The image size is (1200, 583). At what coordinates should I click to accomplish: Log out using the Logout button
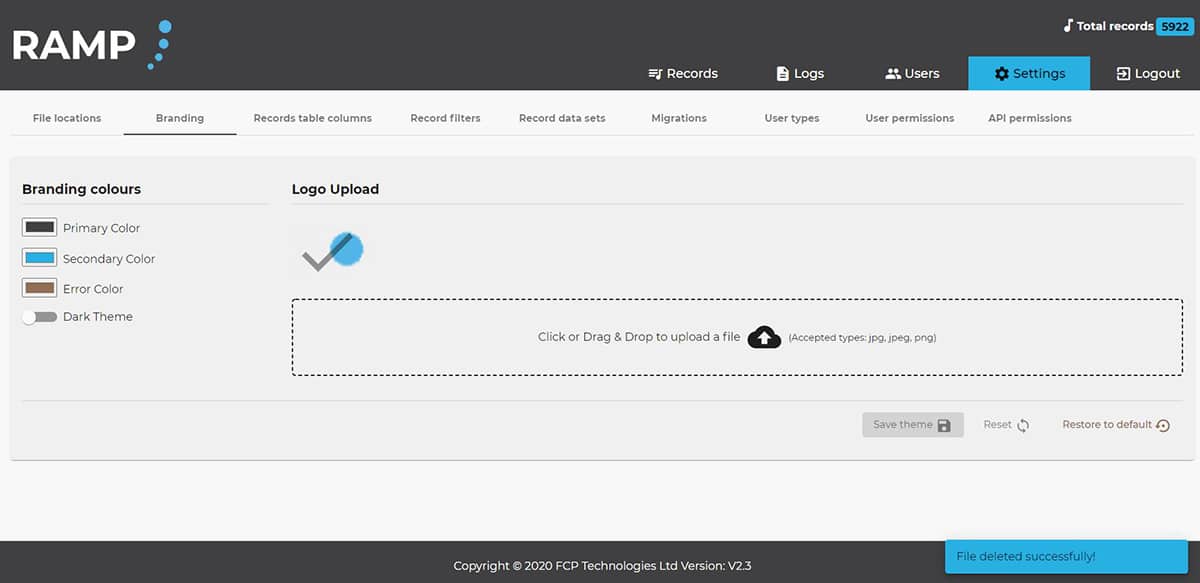(1148, 73)
